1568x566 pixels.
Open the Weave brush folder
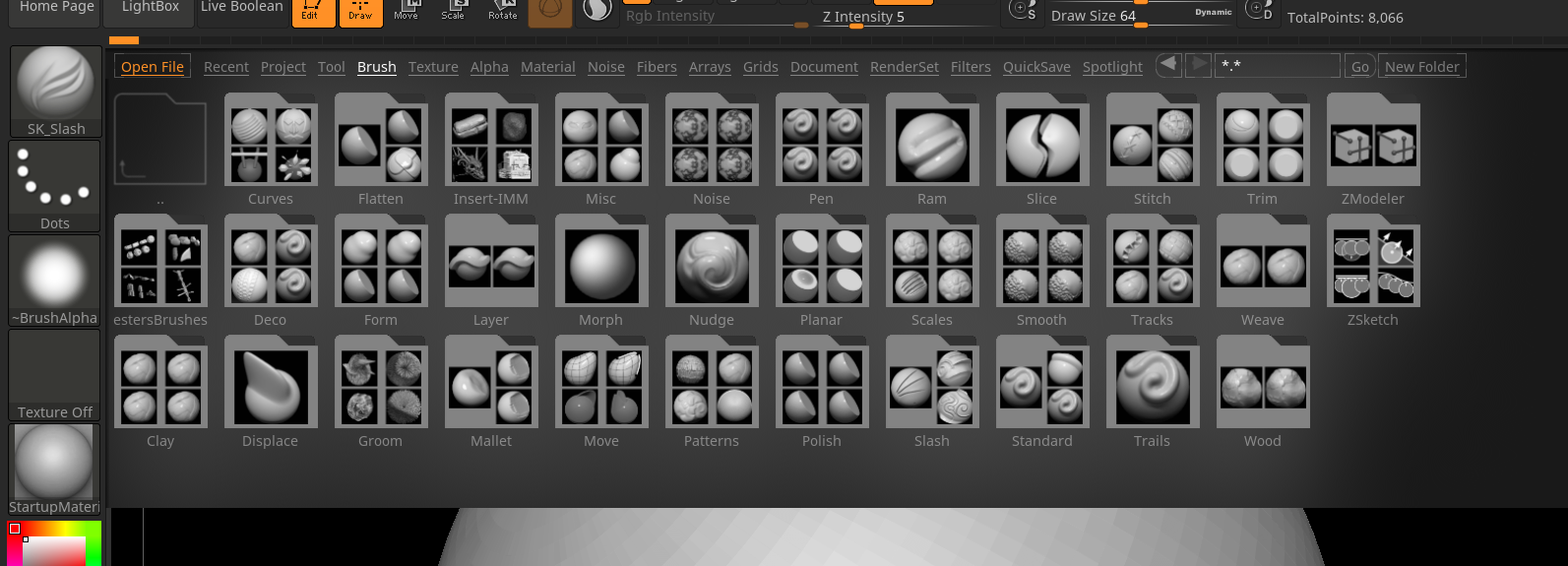(x=1263, y=262)
